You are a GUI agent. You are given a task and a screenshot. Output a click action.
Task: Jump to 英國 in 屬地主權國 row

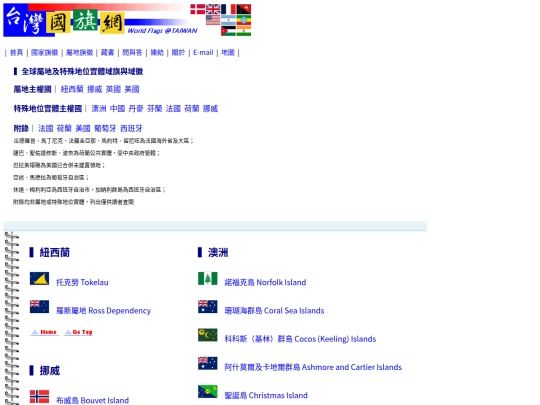pyautogui.click(x=113, y=89)
